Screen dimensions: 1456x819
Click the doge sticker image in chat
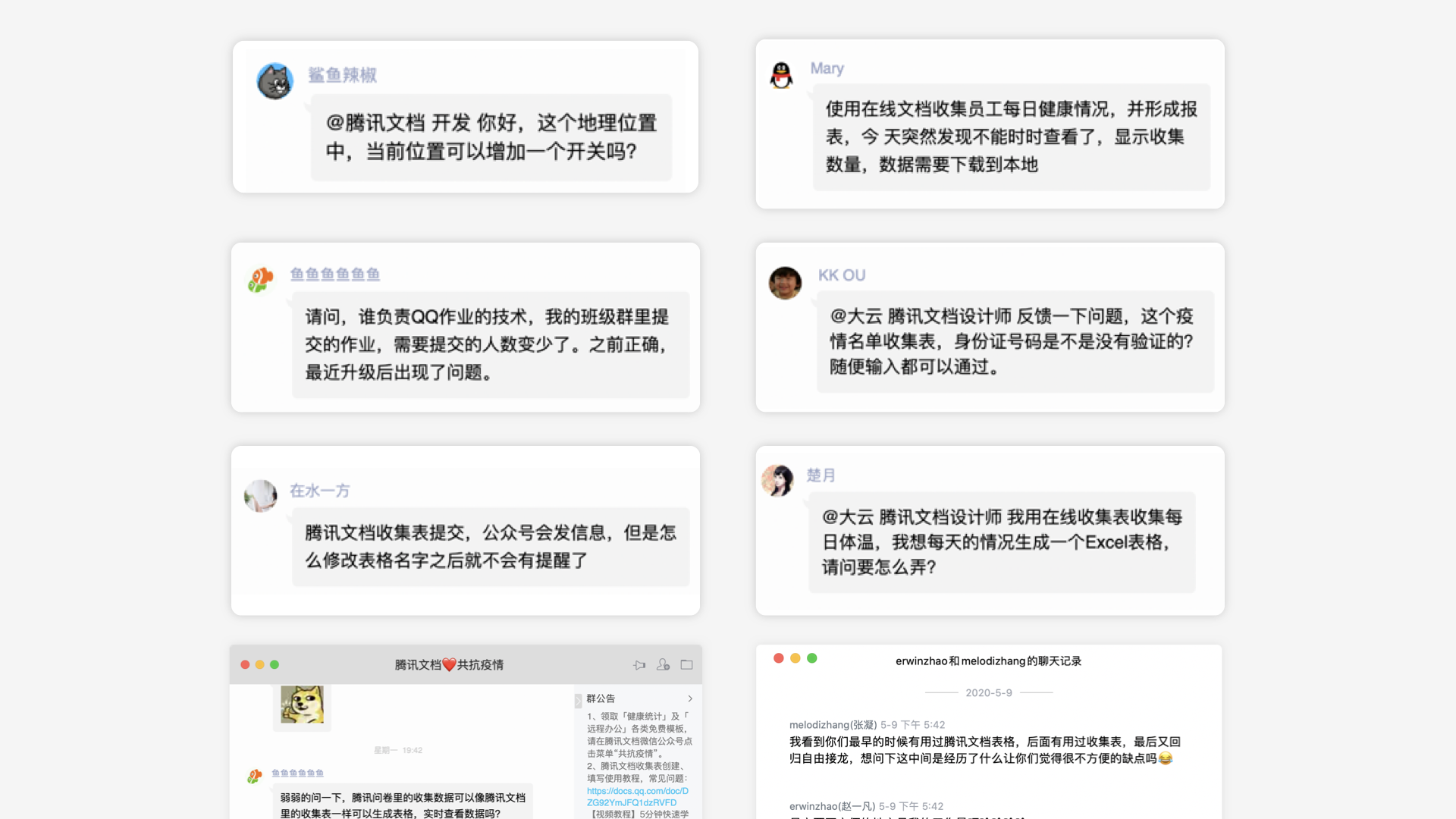[302, 704]
